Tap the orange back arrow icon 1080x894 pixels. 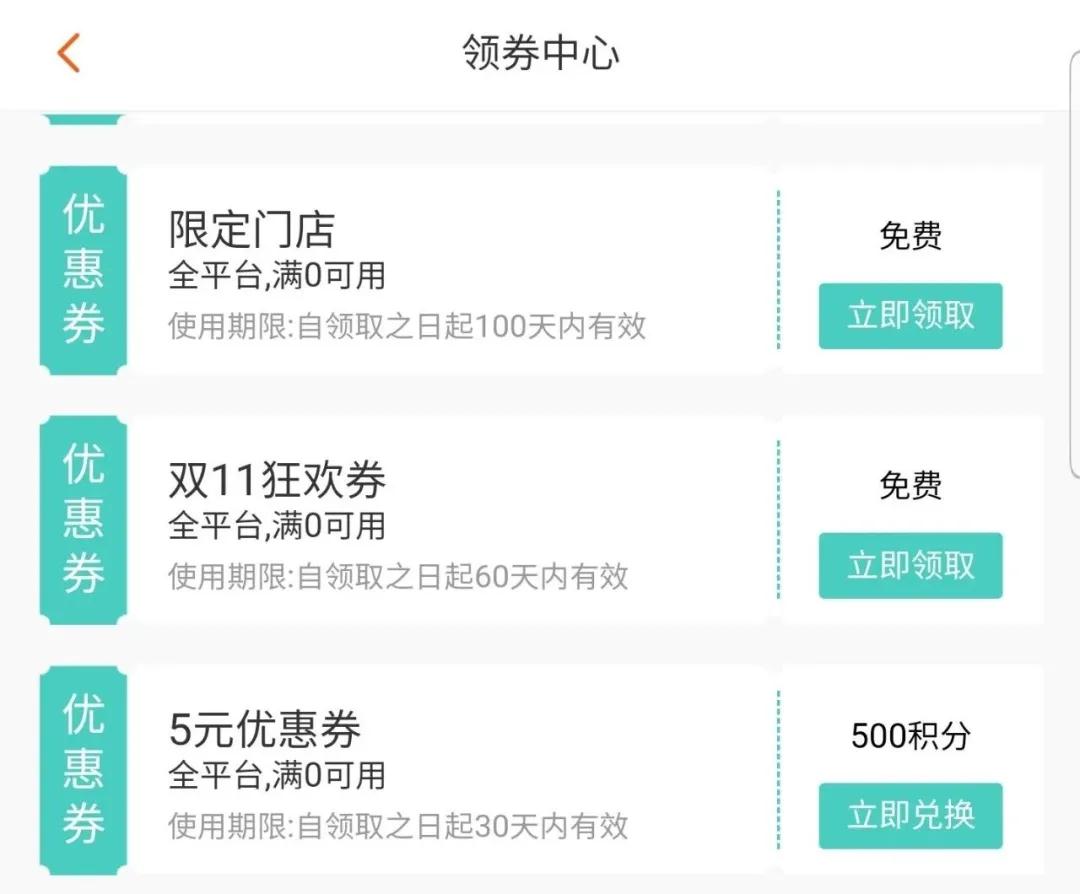pos(68,53)
